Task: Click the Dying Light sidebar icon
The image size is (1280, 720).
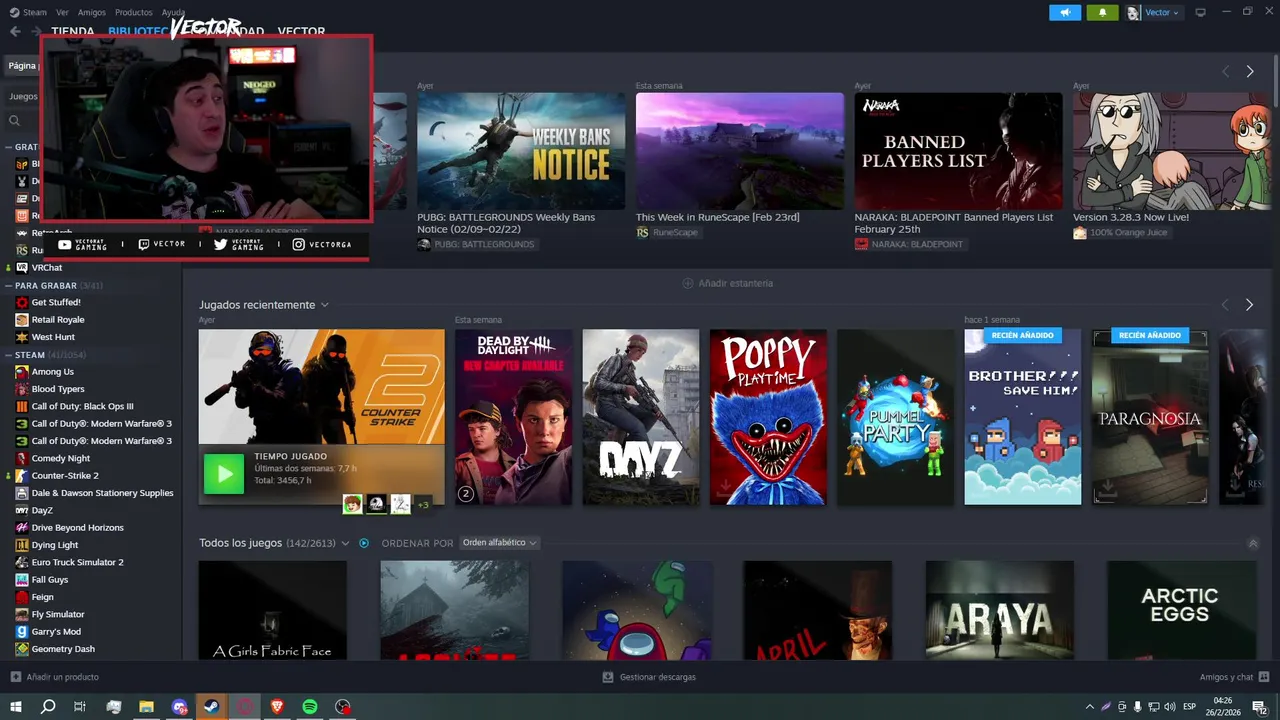Action: coord(22,545)
